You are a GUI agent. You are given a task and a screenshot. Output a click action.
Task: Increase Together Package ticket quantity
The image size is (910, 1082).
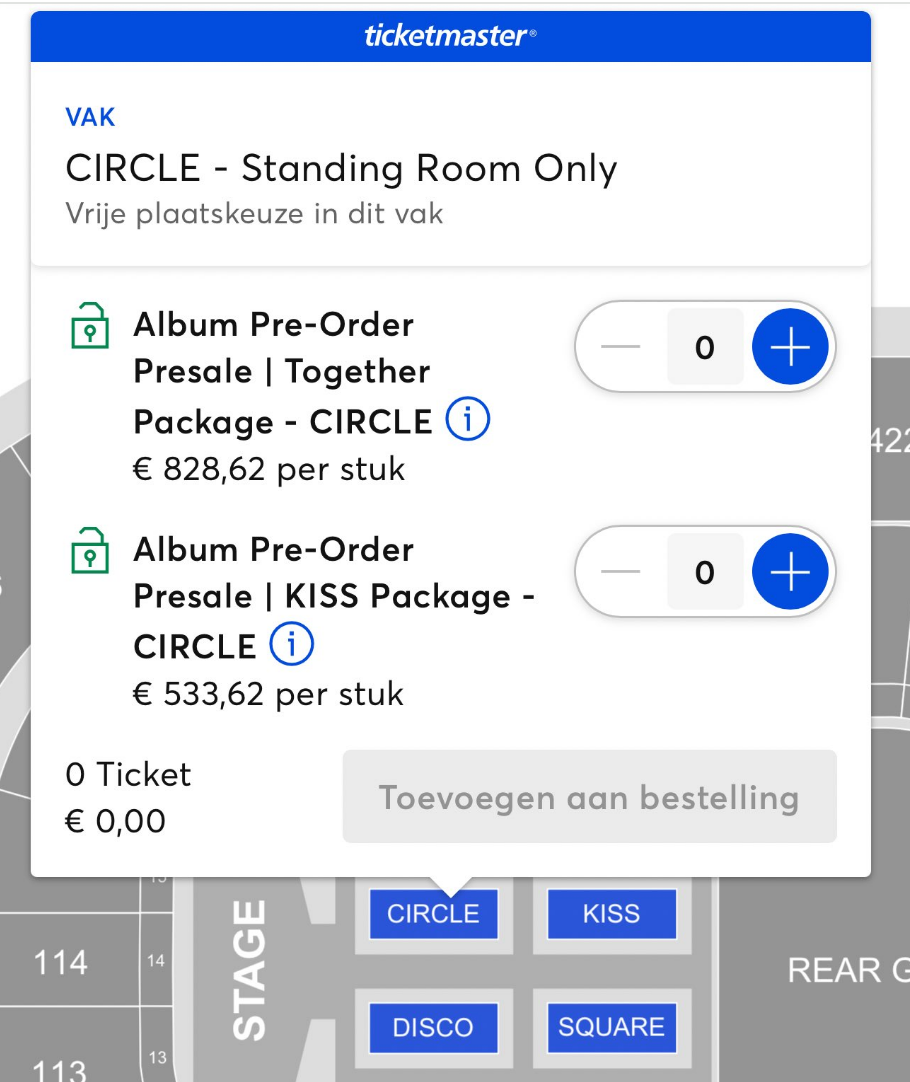[790, 347]
